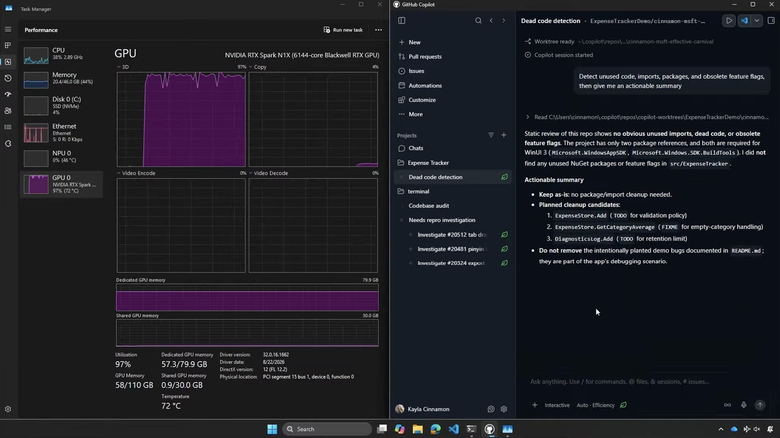Image resolution: width=780 pixels, height=438 pixels.
Task: Click glasses icon beside microphone
Action: tap(727, 405)
